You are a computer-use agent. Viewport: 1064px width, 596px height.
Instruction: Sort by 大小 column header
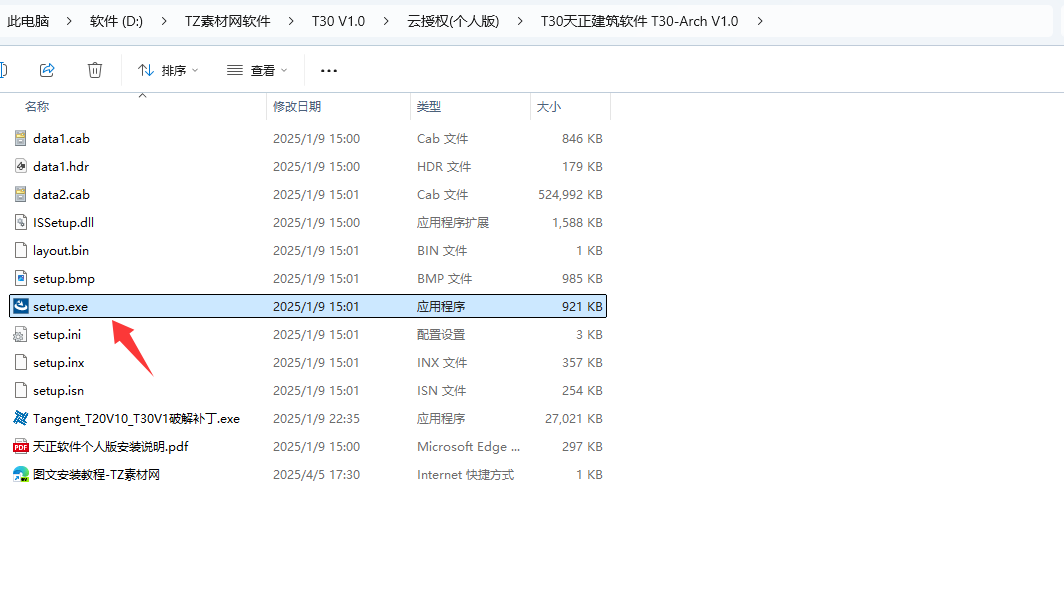coord(549,107)
